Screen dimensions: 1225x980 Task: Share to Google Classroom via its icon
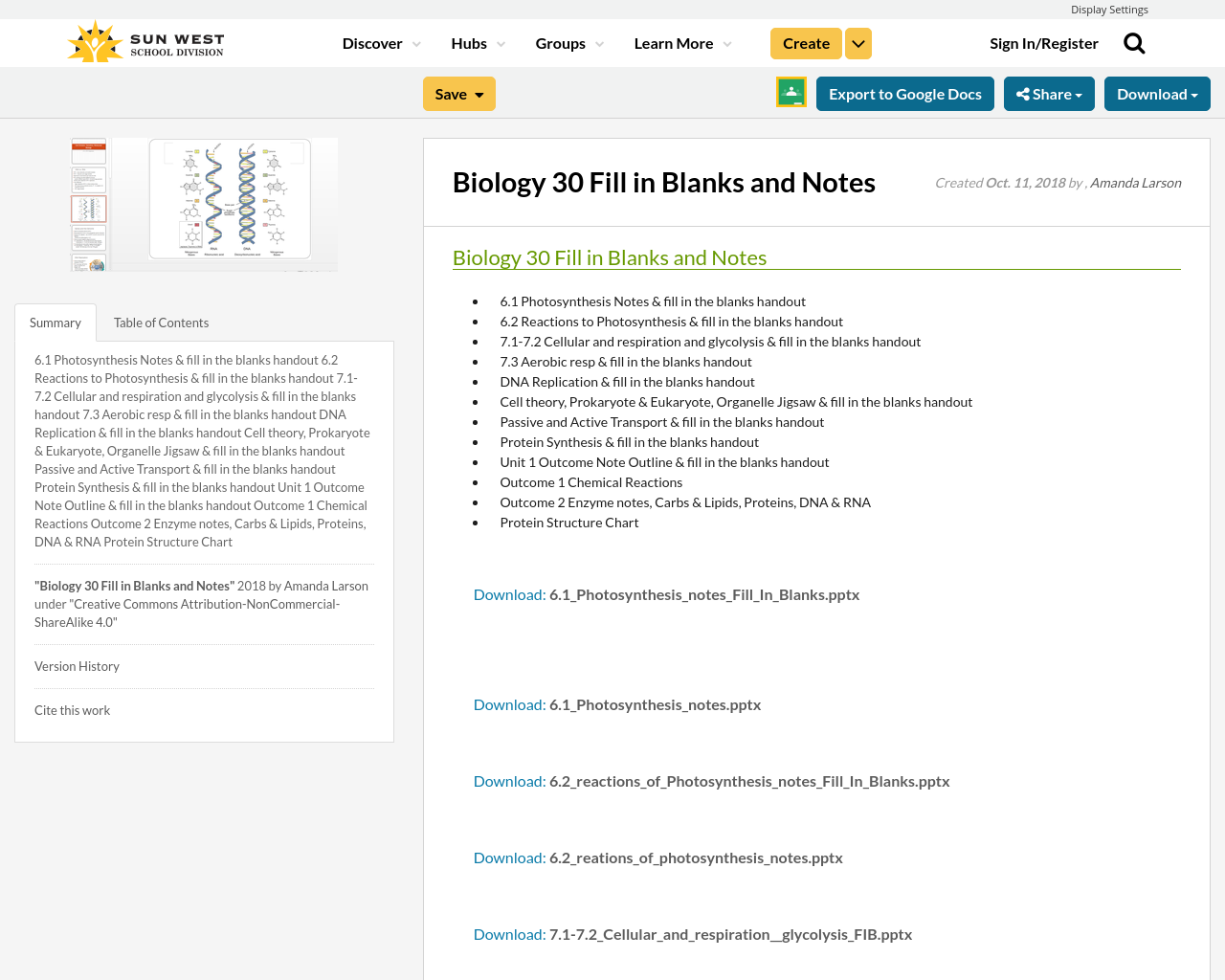click(x=791, y=91)
